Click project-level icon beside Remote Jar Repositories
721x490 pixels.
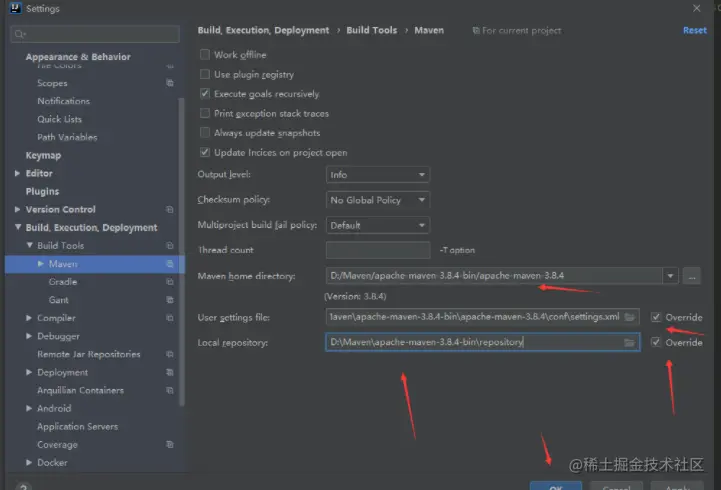(170, 354)
